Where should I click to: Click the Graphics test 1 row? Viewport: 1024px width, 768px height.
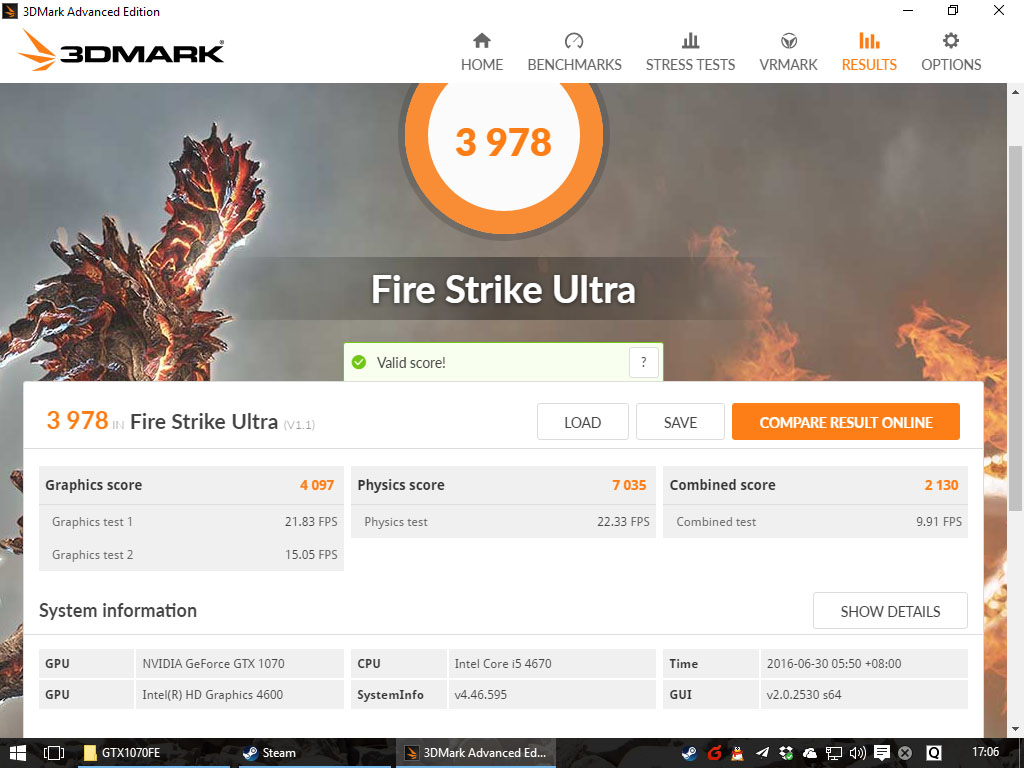(191, 522)
